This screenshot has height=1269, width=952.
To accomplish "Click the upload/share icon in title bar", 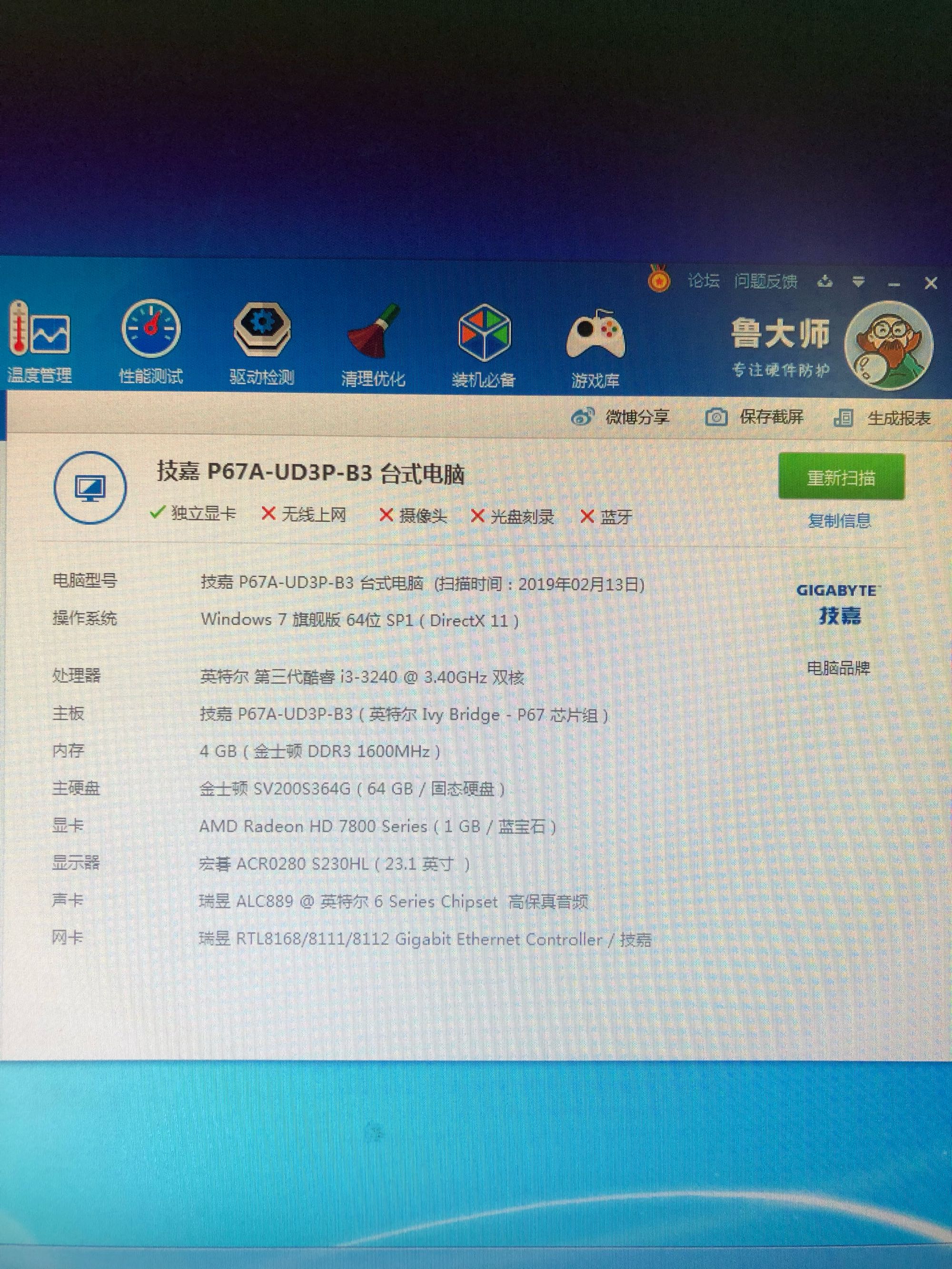I will 824,281.
